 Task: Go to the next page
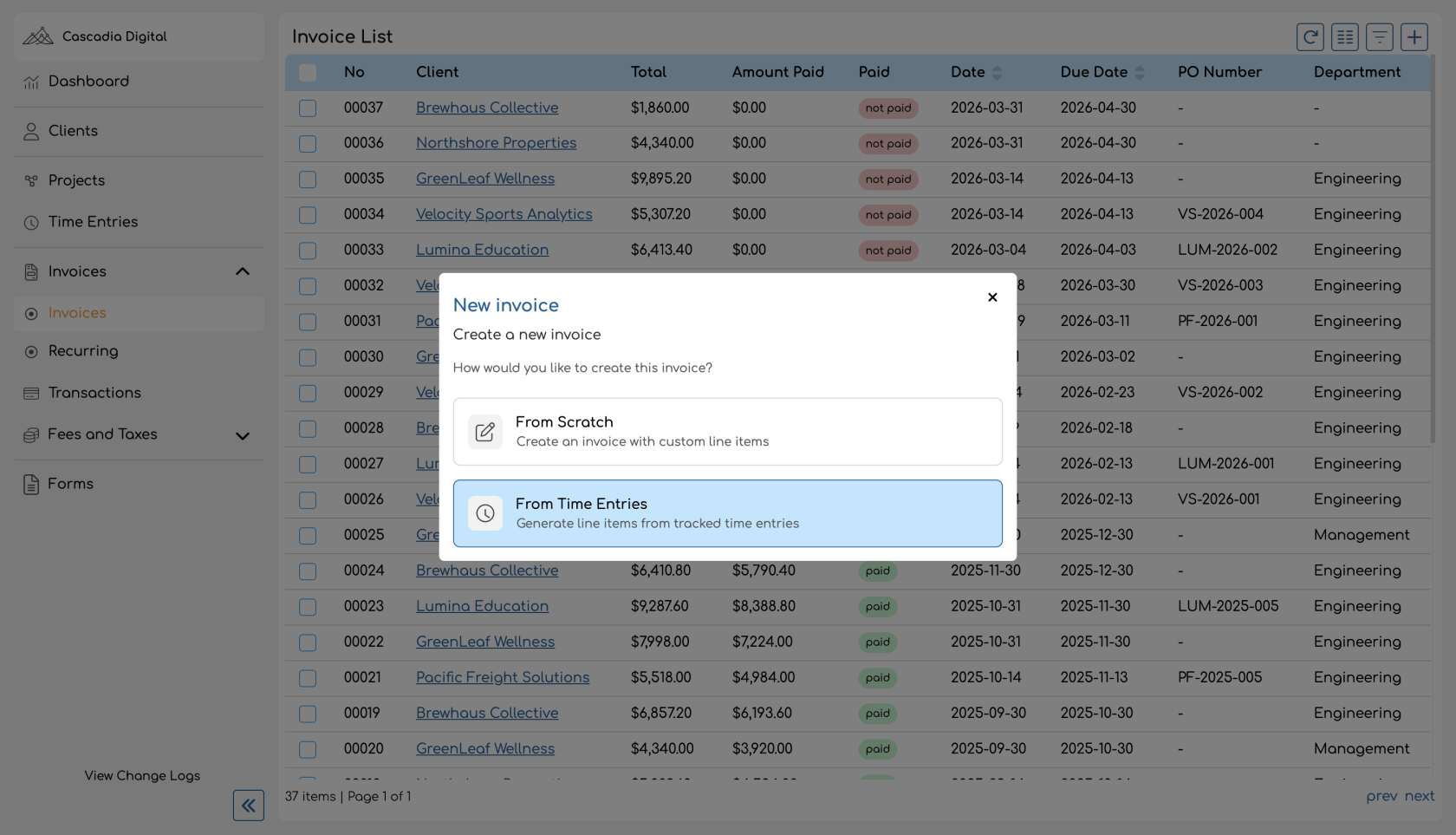point(1420,796)
